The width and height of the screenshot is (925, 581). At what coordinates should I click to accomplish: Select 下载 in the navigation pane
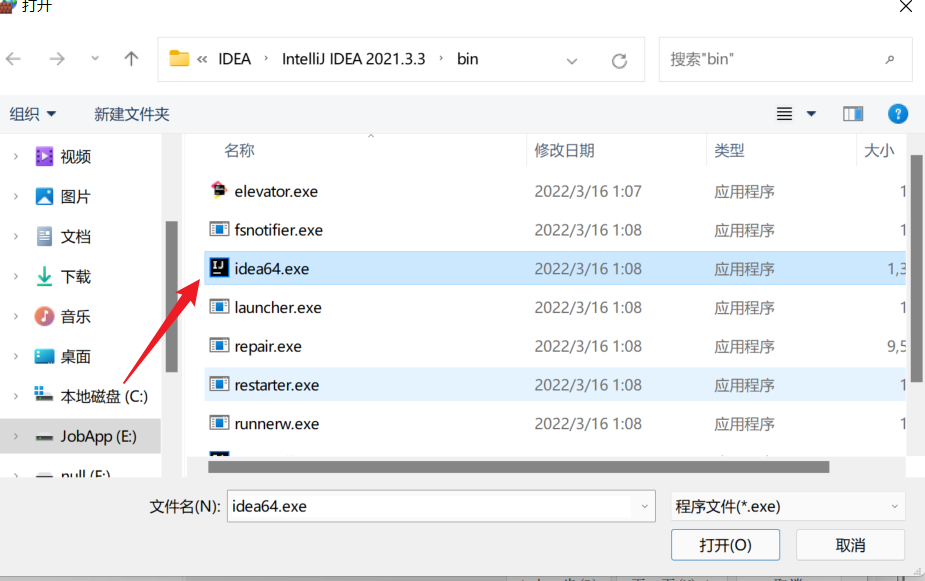pos(76,277)
